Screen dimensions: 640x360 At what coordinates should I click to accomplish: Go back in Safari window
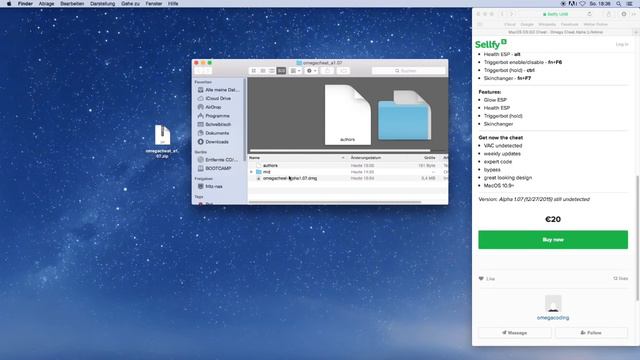(502, 14)
